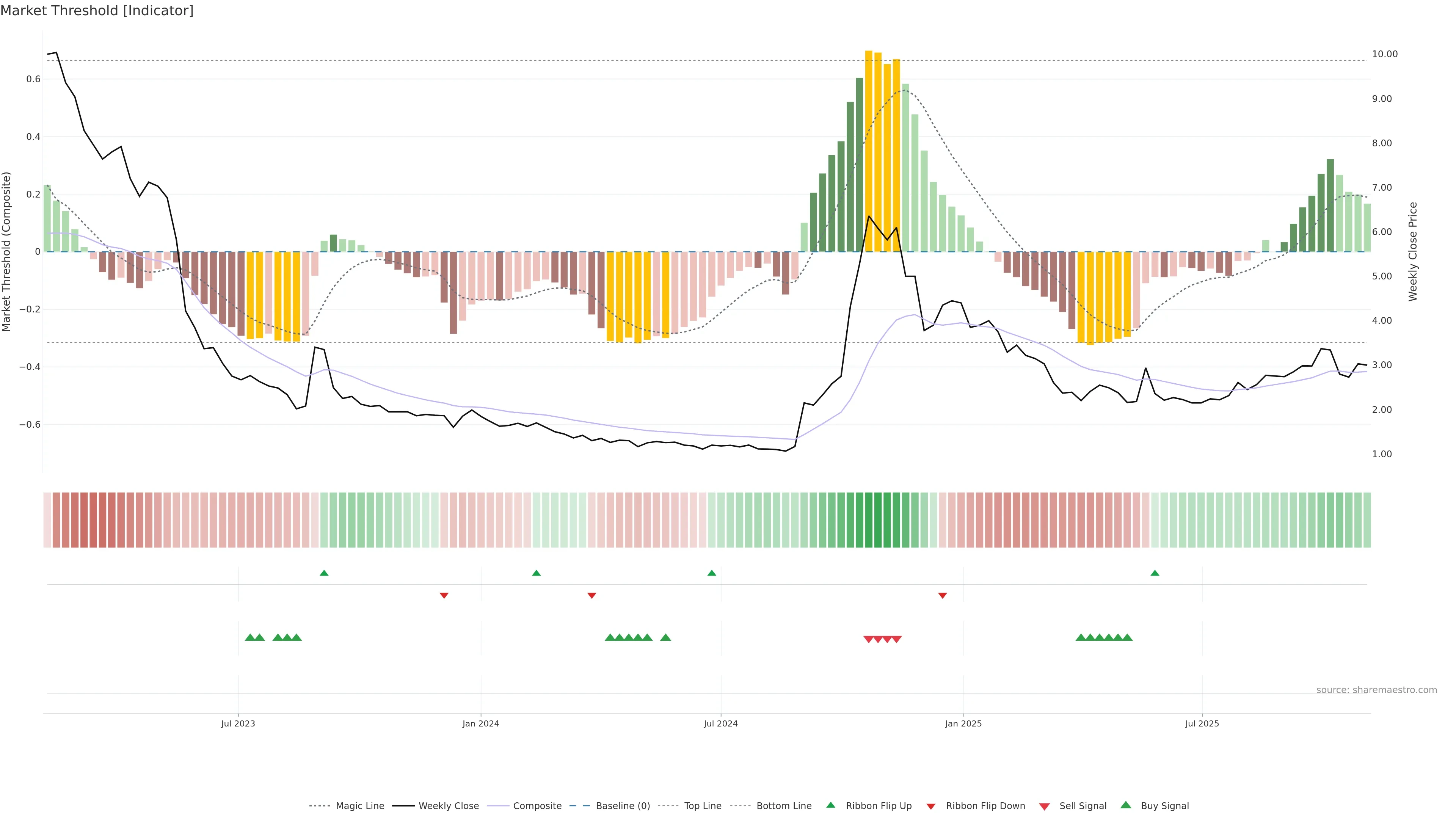Viewport: 1456px width, 819px height.
Task: Click the rightmost Ribbon Flip Down marker
Action: pyautogui.click(x=942, y=595)
